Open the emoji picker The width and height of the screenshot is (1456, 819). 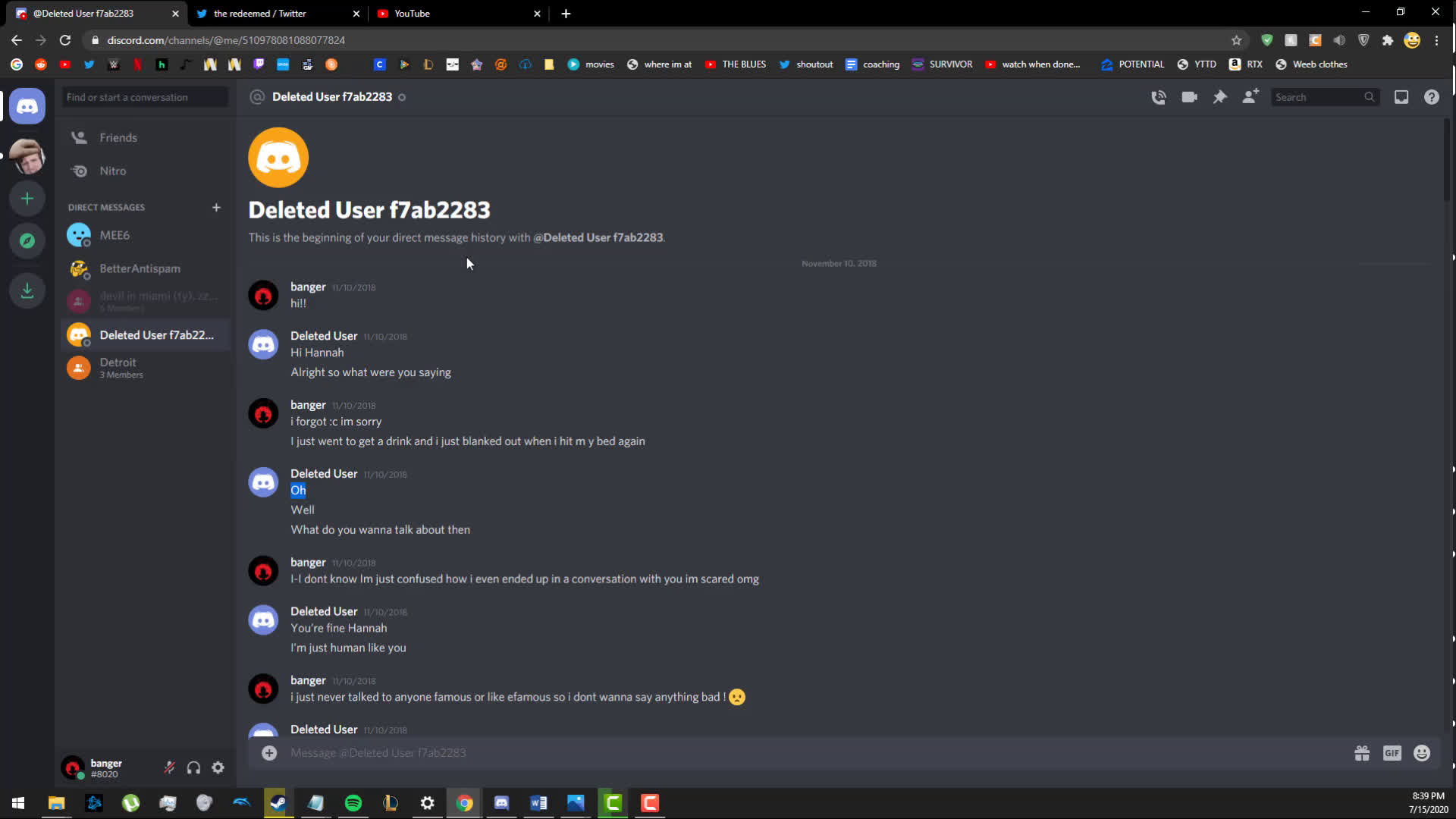[x=1422, y=753]
